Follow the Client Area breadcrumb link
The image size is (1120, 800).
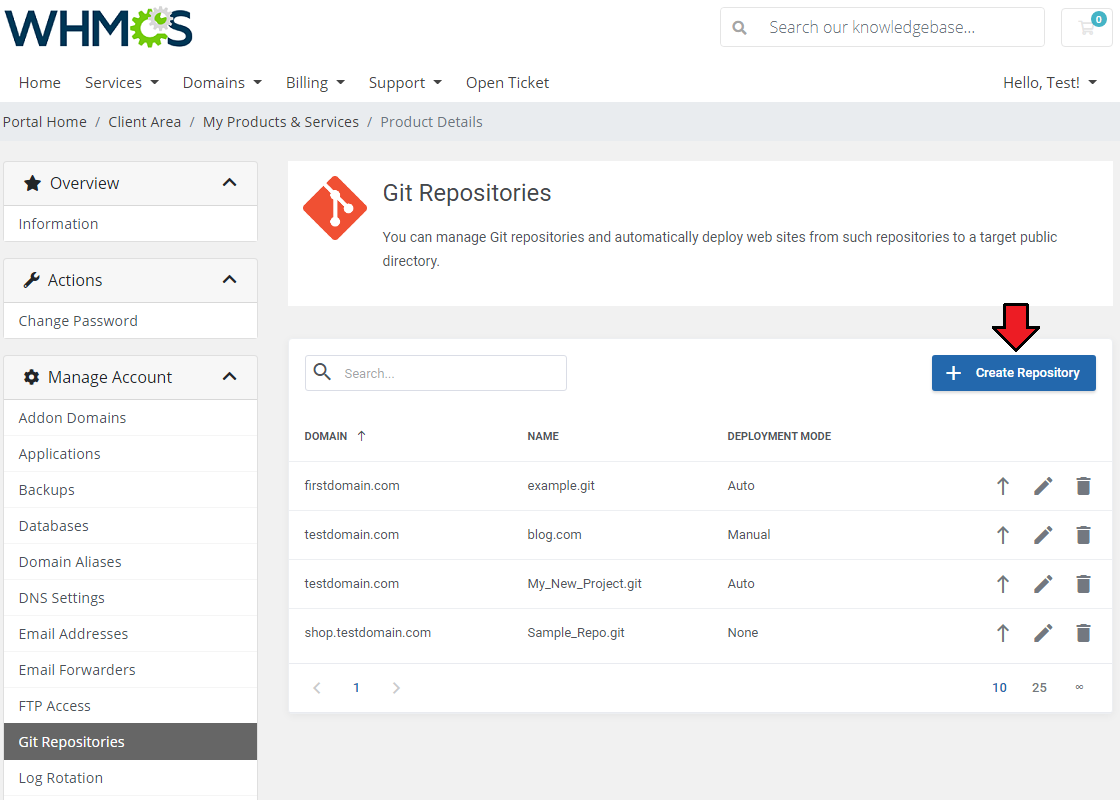(x=144, y=122)
